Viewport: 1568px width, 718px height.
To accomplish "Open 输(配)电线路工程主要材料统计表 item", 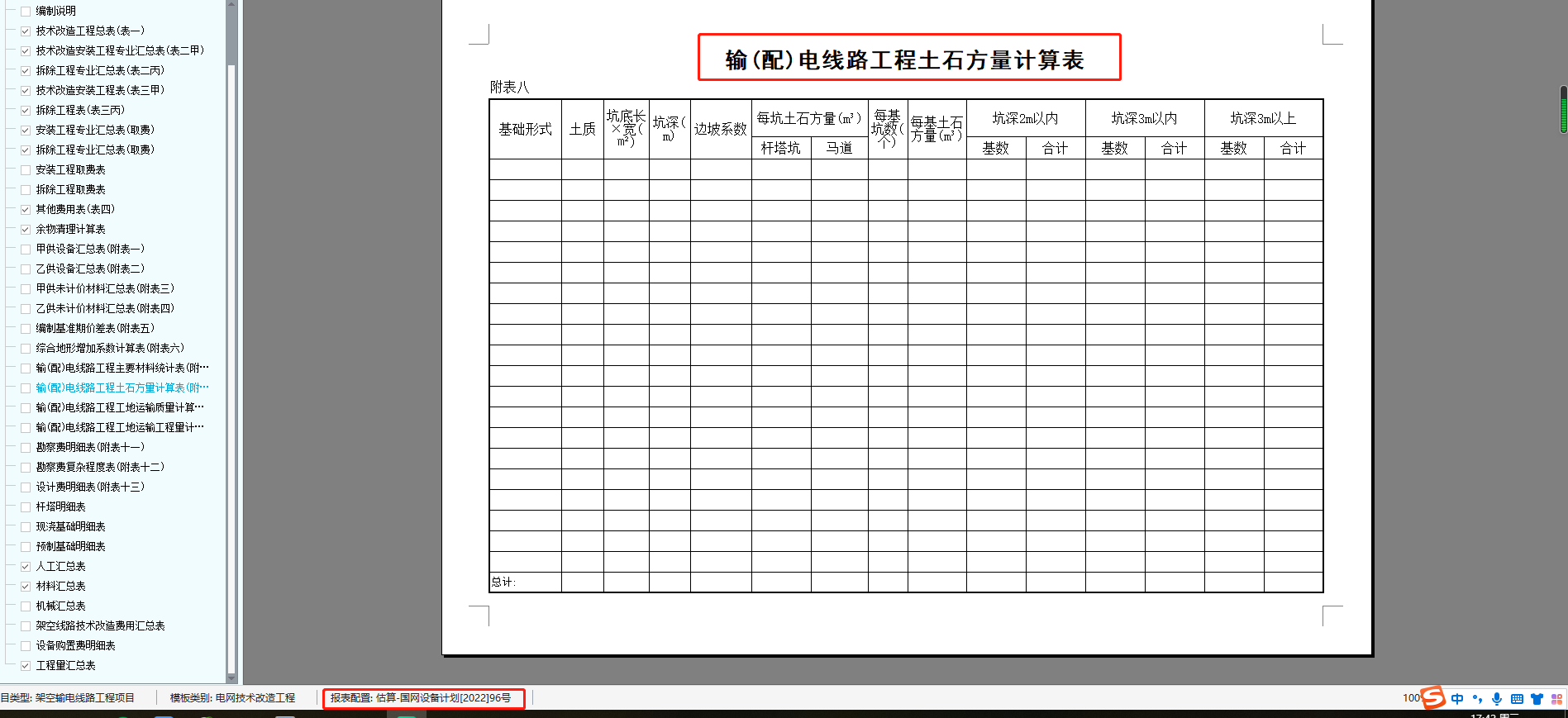I will 122,368.
